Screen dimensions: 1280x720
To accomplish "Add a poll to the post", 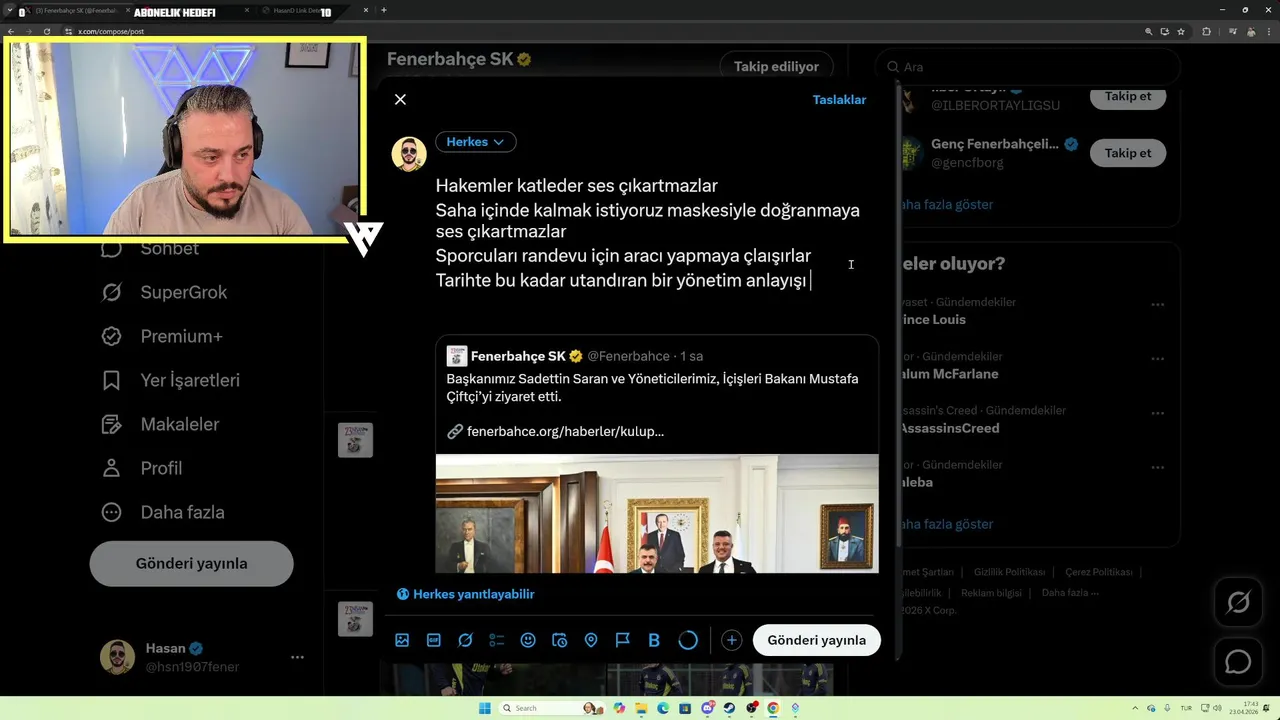I will click(497, 640).
